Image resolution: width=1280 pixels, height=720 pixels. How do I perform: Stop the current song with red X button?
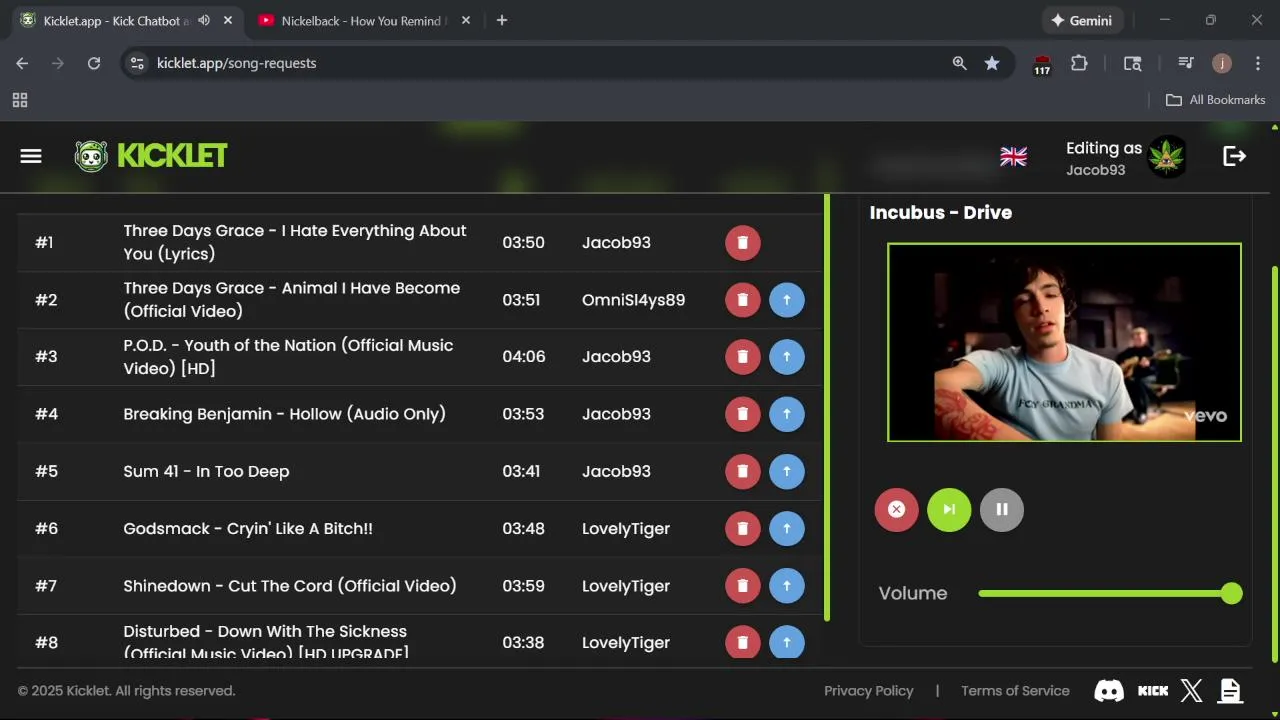896,510
